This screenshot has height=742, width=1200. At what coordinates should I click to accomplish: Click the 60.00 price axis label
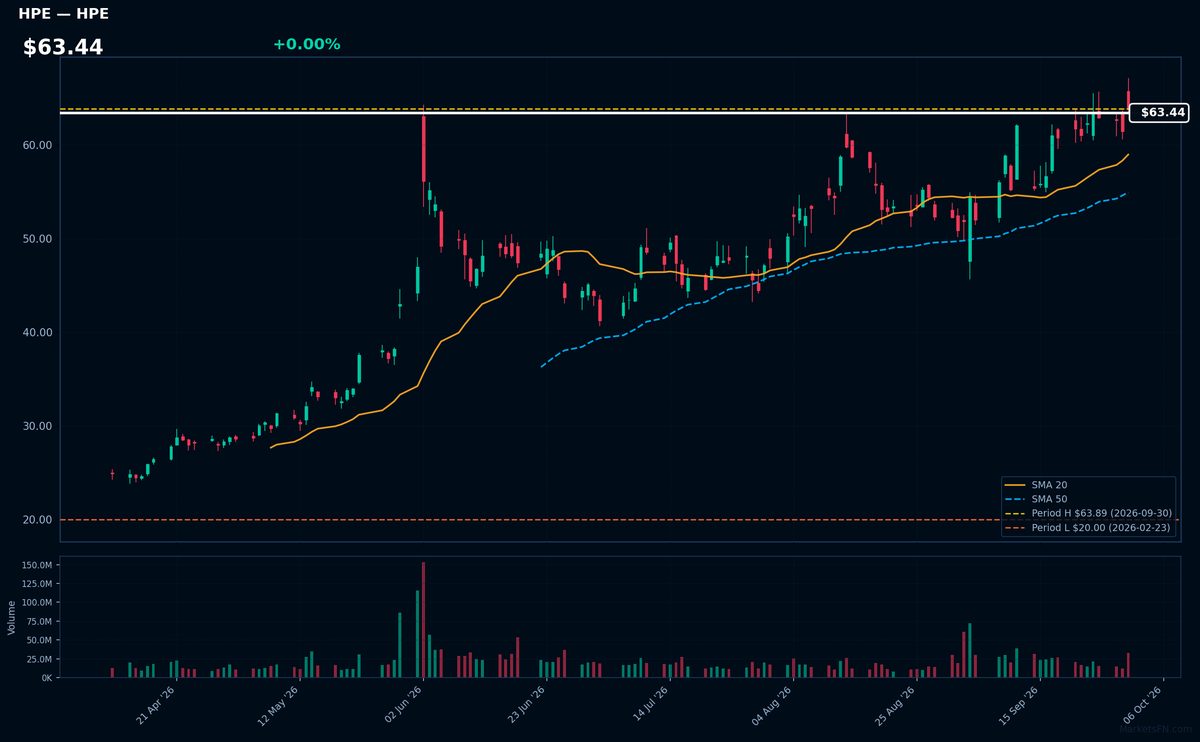(x=37, y=145)
